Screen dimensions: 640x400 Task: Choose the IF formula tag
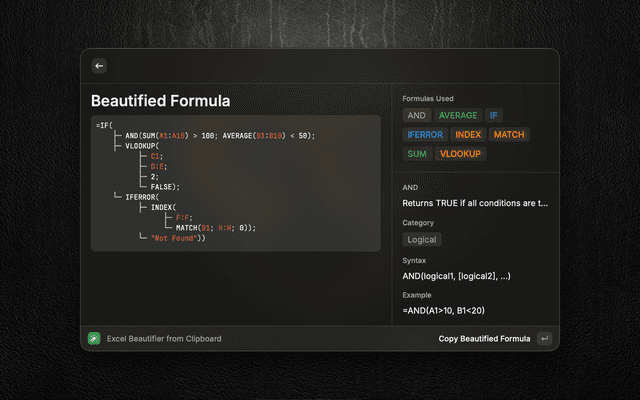click(x=494, y=115)
